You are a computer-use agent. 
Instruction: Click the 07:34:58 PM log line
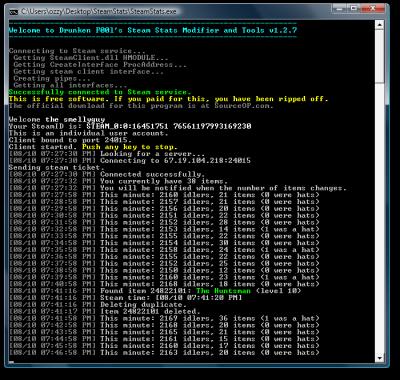click(164, 243)
